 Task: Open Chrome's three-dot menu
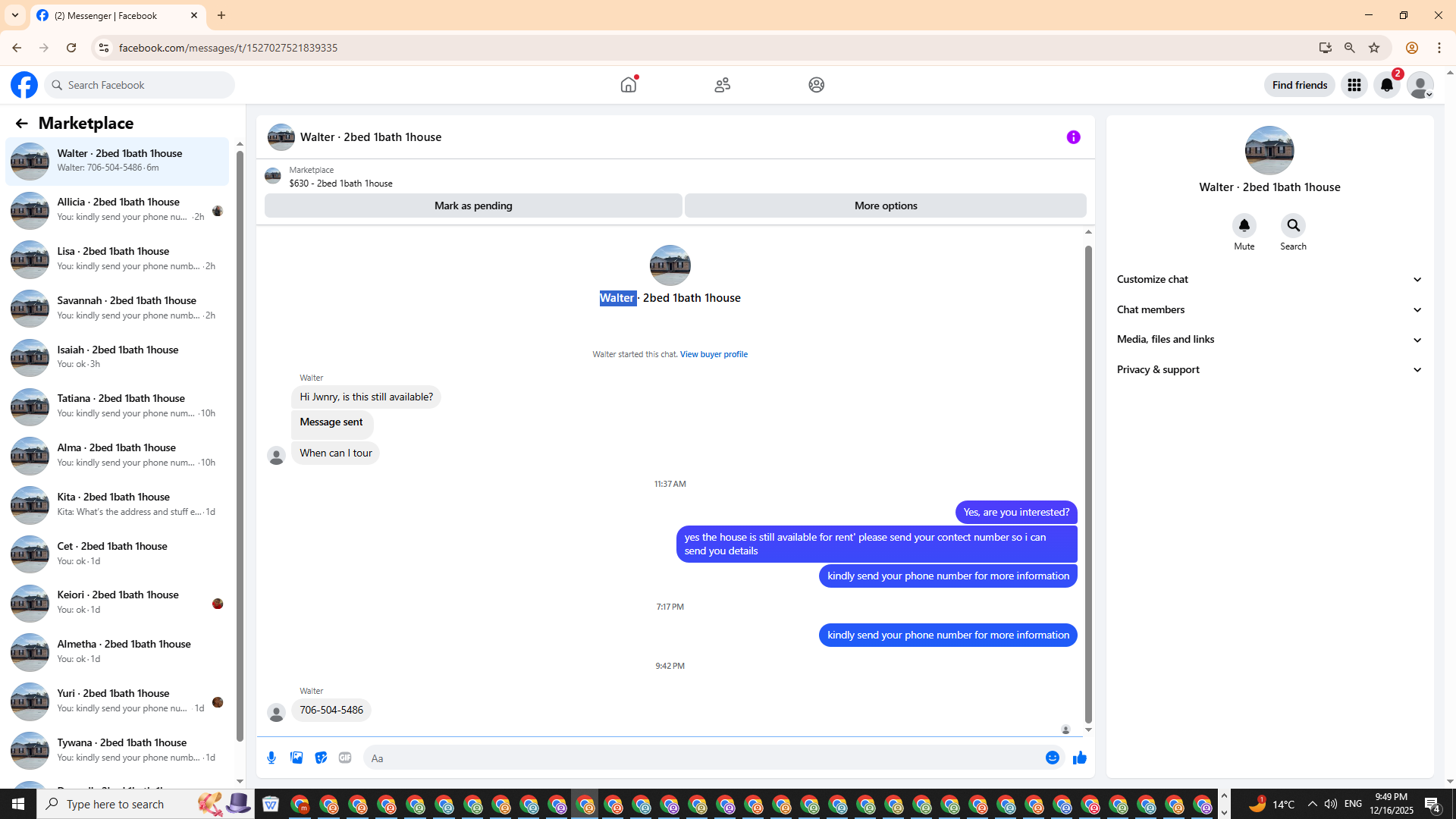(x=1439, y=48)
